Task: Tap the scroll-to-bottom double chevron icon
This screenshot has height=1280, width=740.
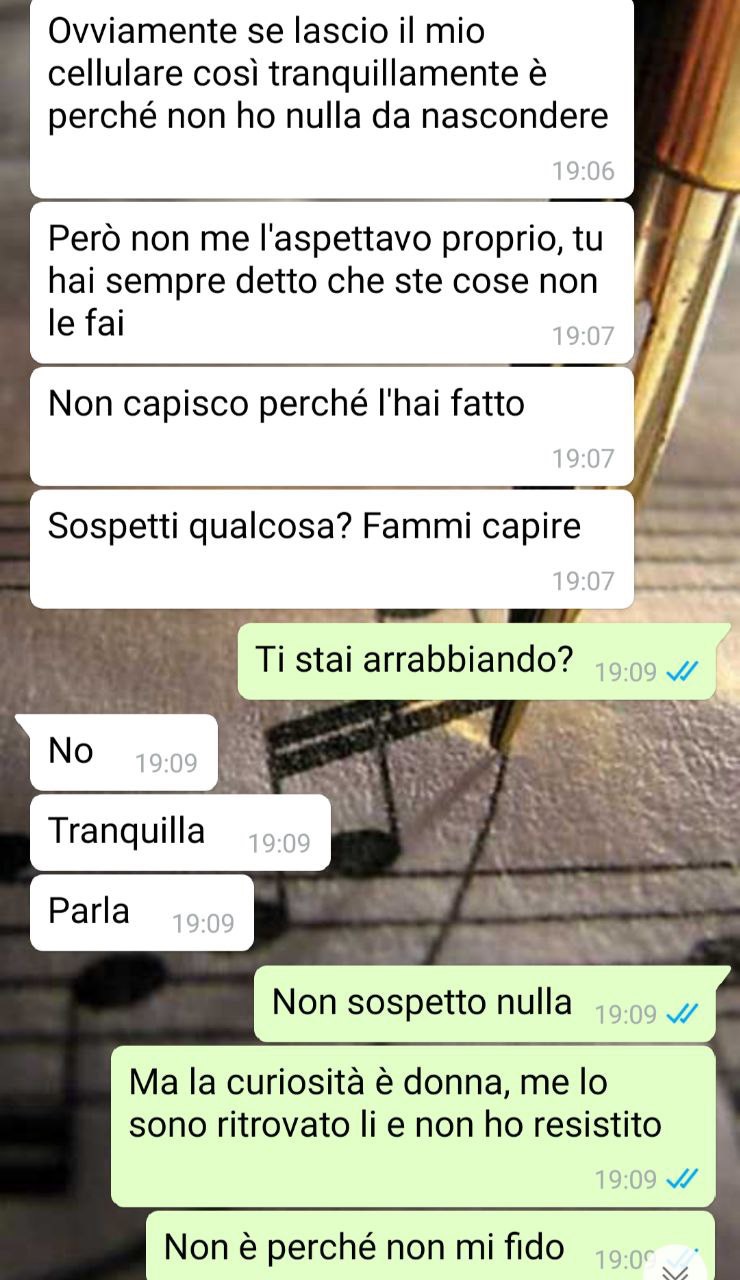Action: (x=677, y=1266)
